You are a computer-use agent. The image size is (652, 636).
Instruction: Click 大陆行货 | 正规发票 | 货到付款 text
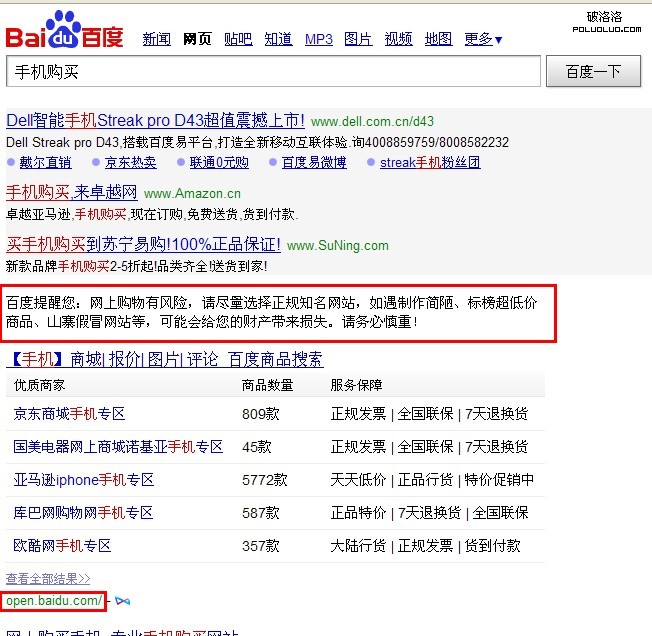coord(425,546)
